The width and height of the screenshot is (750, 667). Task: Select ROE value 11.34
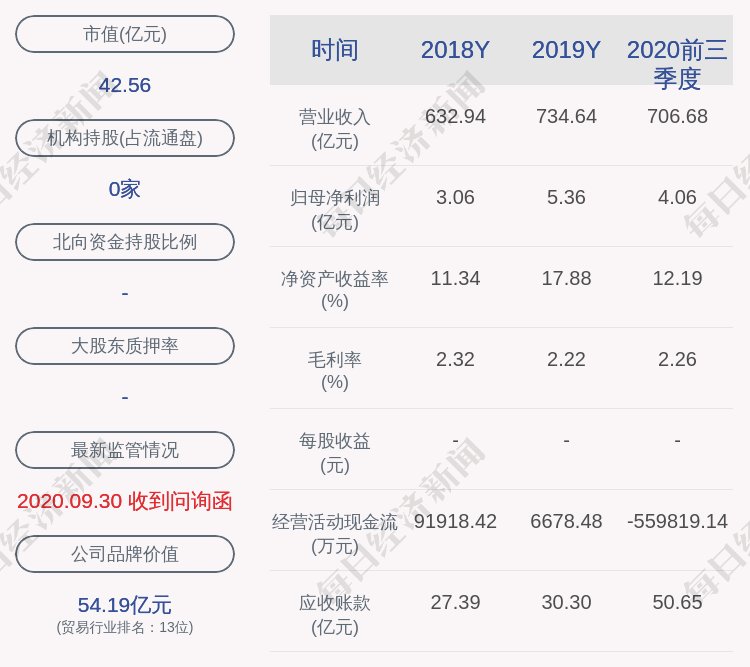[455, 278]
